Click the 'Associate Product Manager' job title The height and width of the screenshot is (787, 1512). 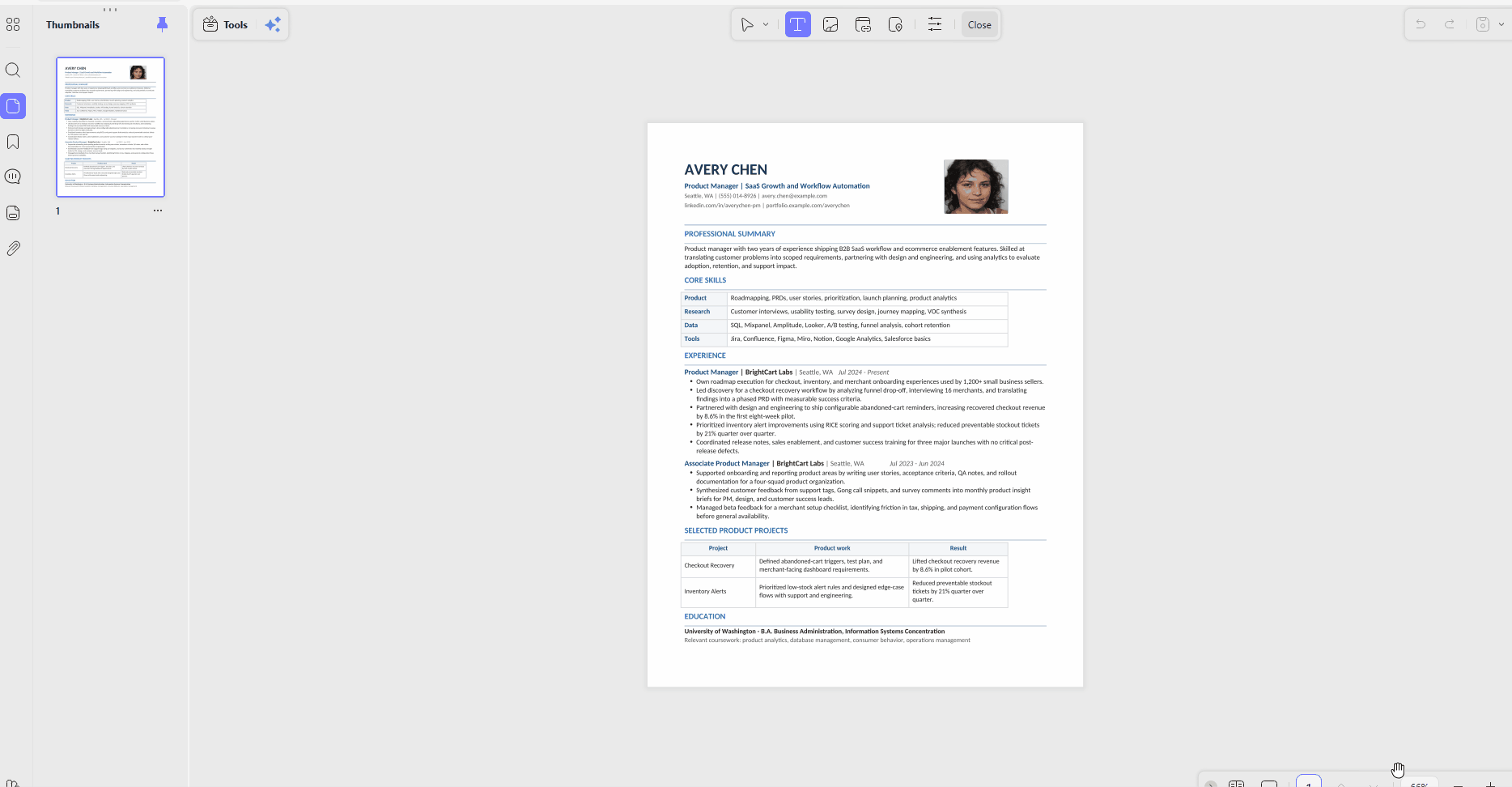(x=727, y=464)
